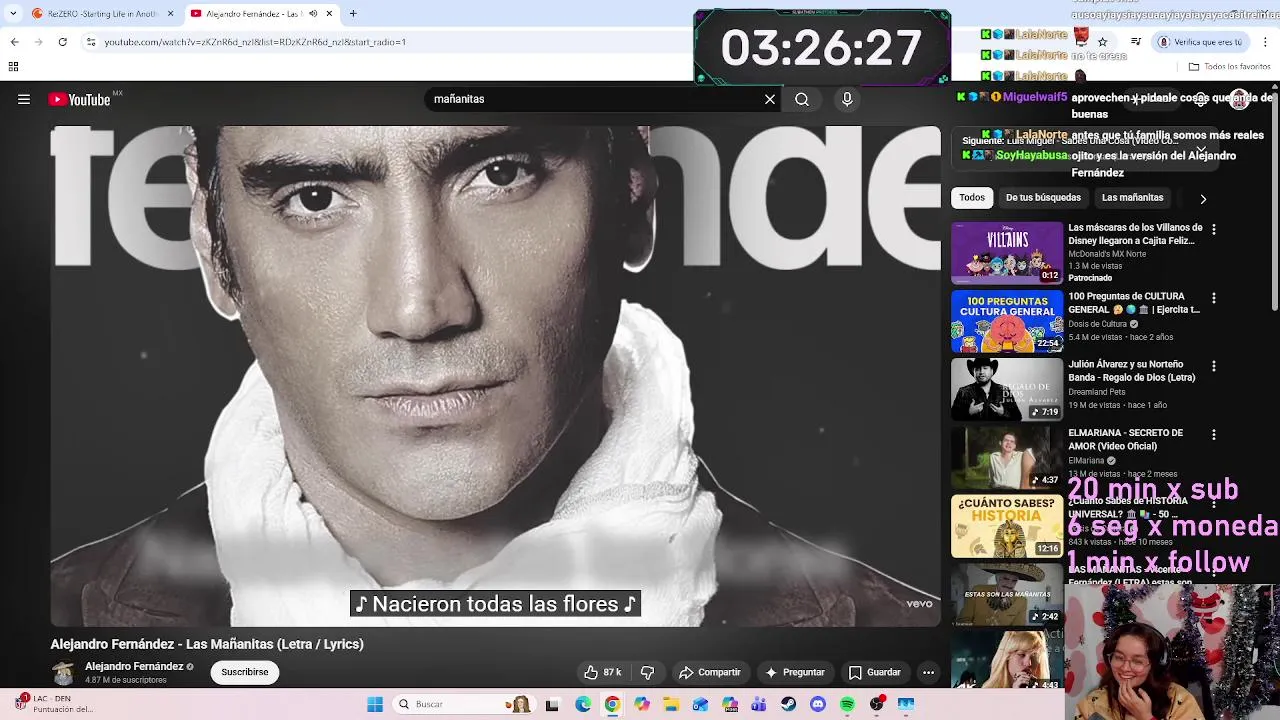Close the Re:ZERO tab
Viewport: 1280px width, 720px height.
(x=170, y=14)
